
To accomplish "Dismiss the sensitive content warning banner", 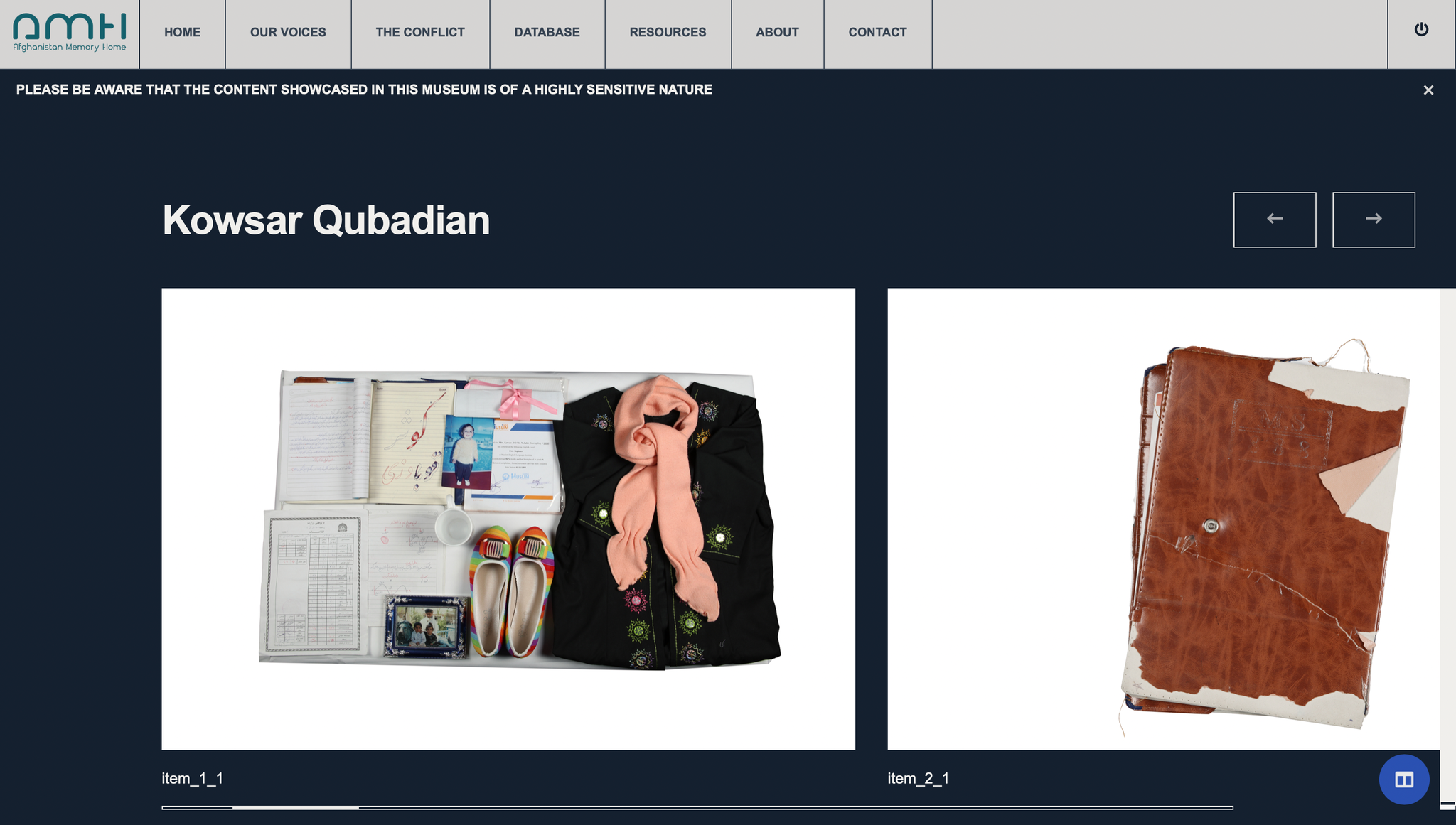I will point(1428,90).
